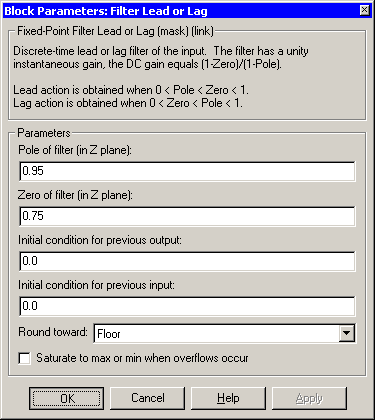This screenshot has height=420, width=375.
Task: Close the Block Parameters dialog with the X
Action: click(365, 10)
